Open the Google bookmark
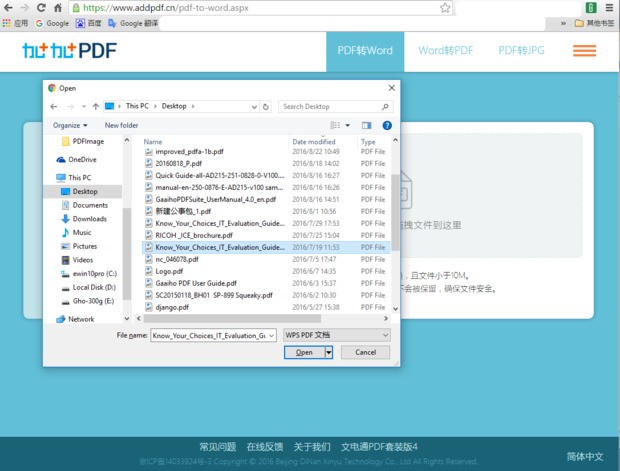 coord(52,23)
